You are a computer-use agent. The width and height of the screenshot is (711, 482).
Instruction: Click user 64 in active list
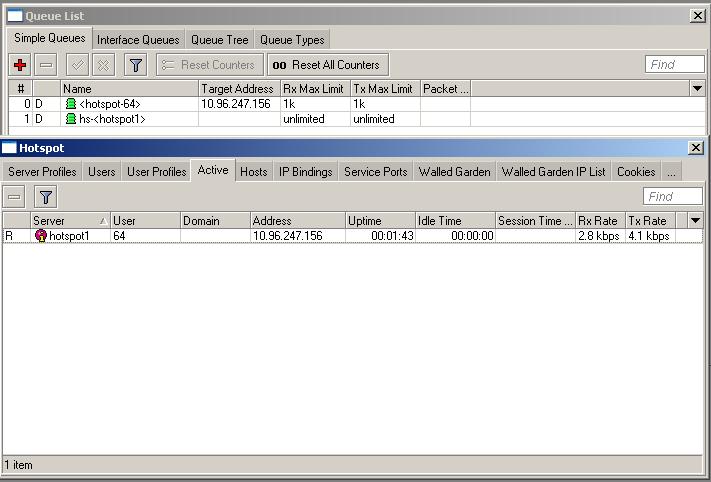119,236
